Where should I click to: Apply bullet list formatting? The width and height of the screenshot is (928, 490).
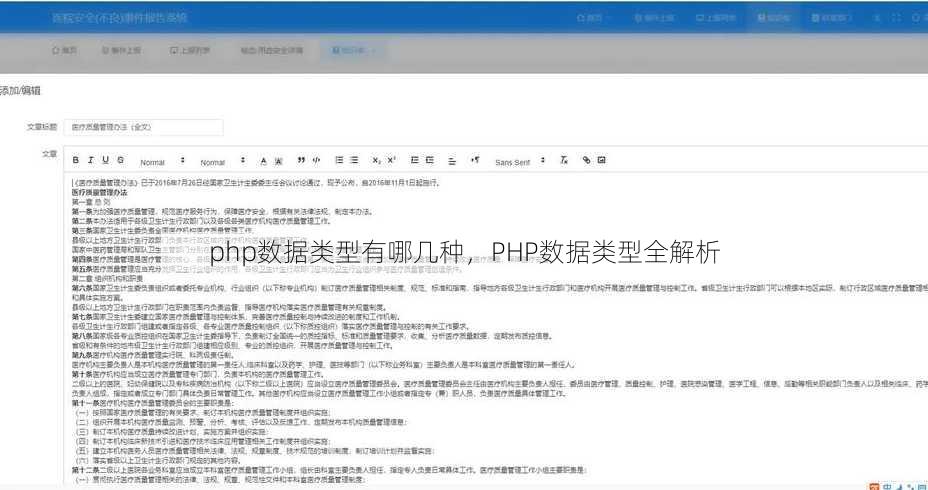354,160
